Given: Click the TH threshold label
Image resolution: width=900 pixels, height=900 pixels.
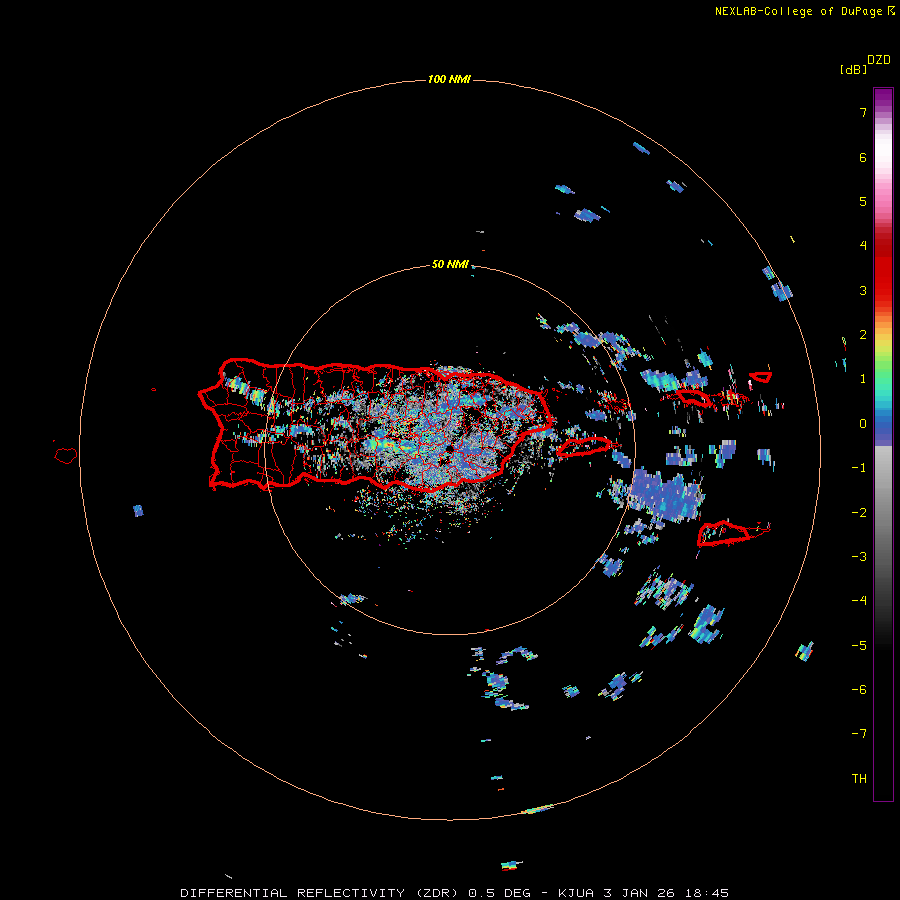Looking at the screenshot, I should click(859, 779).
